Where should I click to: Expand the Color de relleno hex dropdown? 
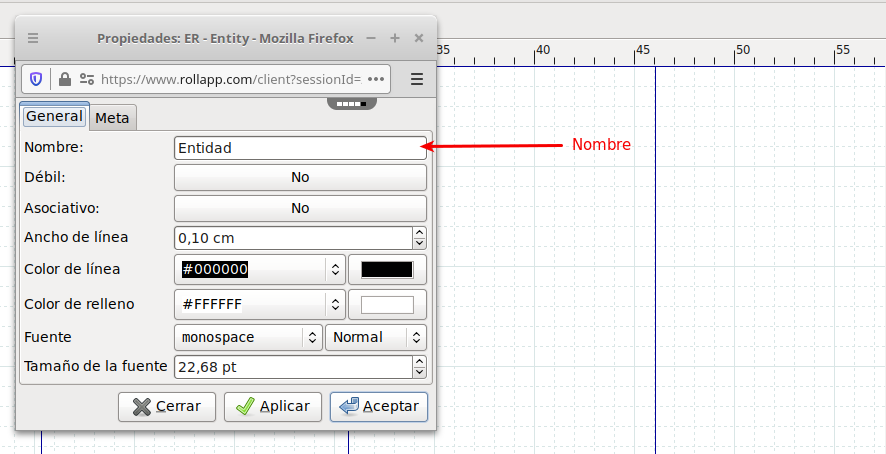click(334, 304)
